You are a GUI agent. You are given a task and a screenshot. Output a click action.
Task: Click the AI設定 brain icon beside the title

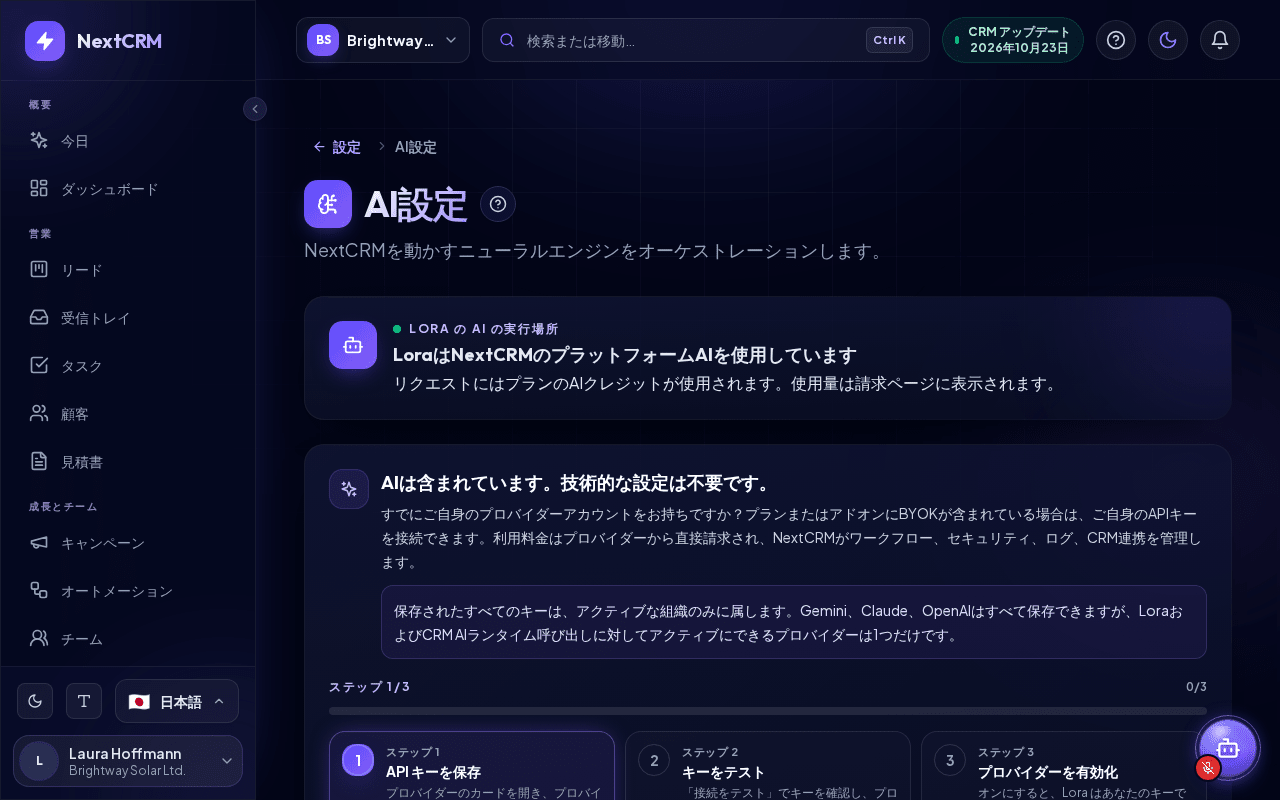328,204
